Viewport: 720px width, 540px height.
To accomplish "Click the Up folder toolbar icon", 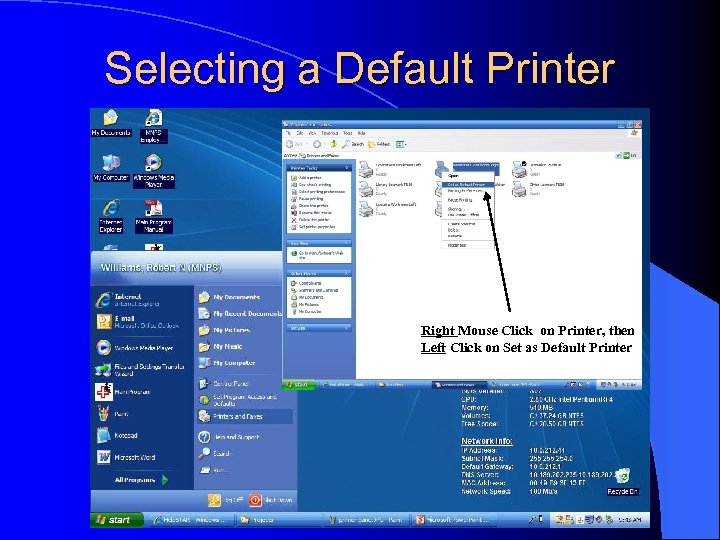I will tap(333, 144).
